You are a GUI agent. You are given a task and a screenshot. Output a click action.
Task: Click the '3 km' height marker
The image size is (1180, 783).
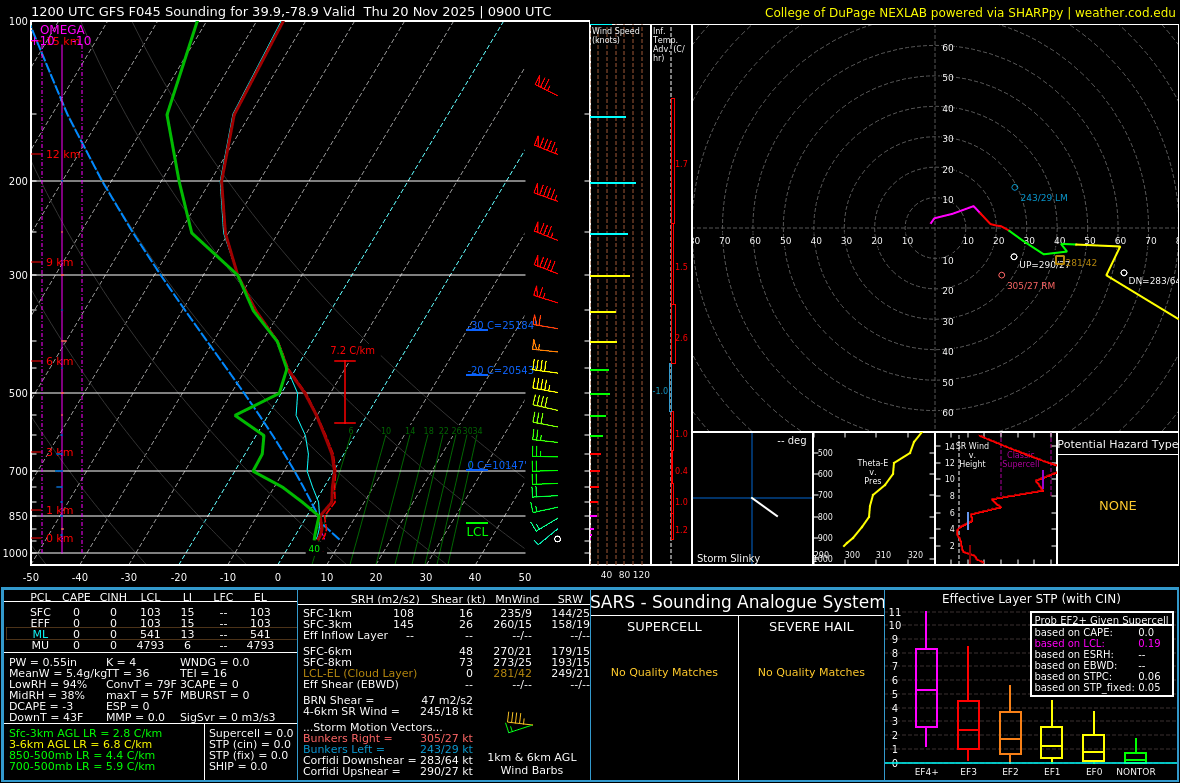[59, 452]
